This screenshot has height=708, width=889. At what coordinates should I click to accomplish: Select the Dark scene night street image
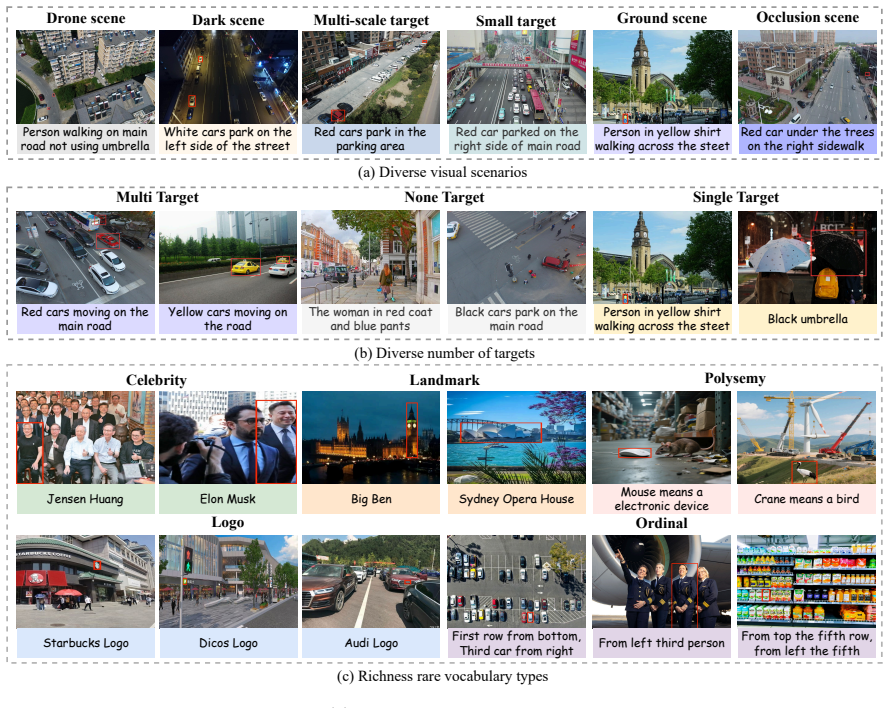pos(228,77)
